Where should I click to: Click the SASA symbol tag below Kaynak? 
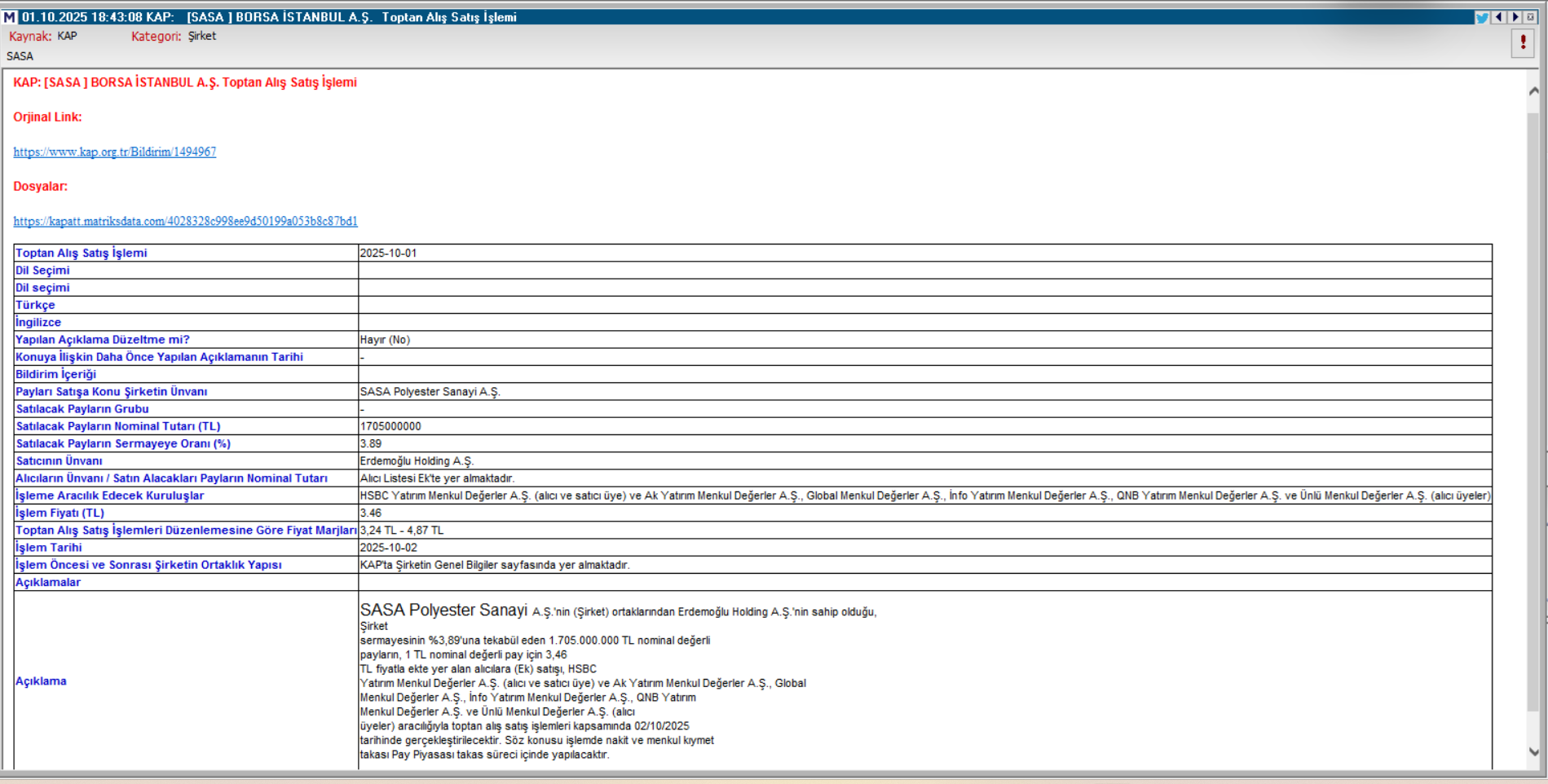click(x=20, y=56)
